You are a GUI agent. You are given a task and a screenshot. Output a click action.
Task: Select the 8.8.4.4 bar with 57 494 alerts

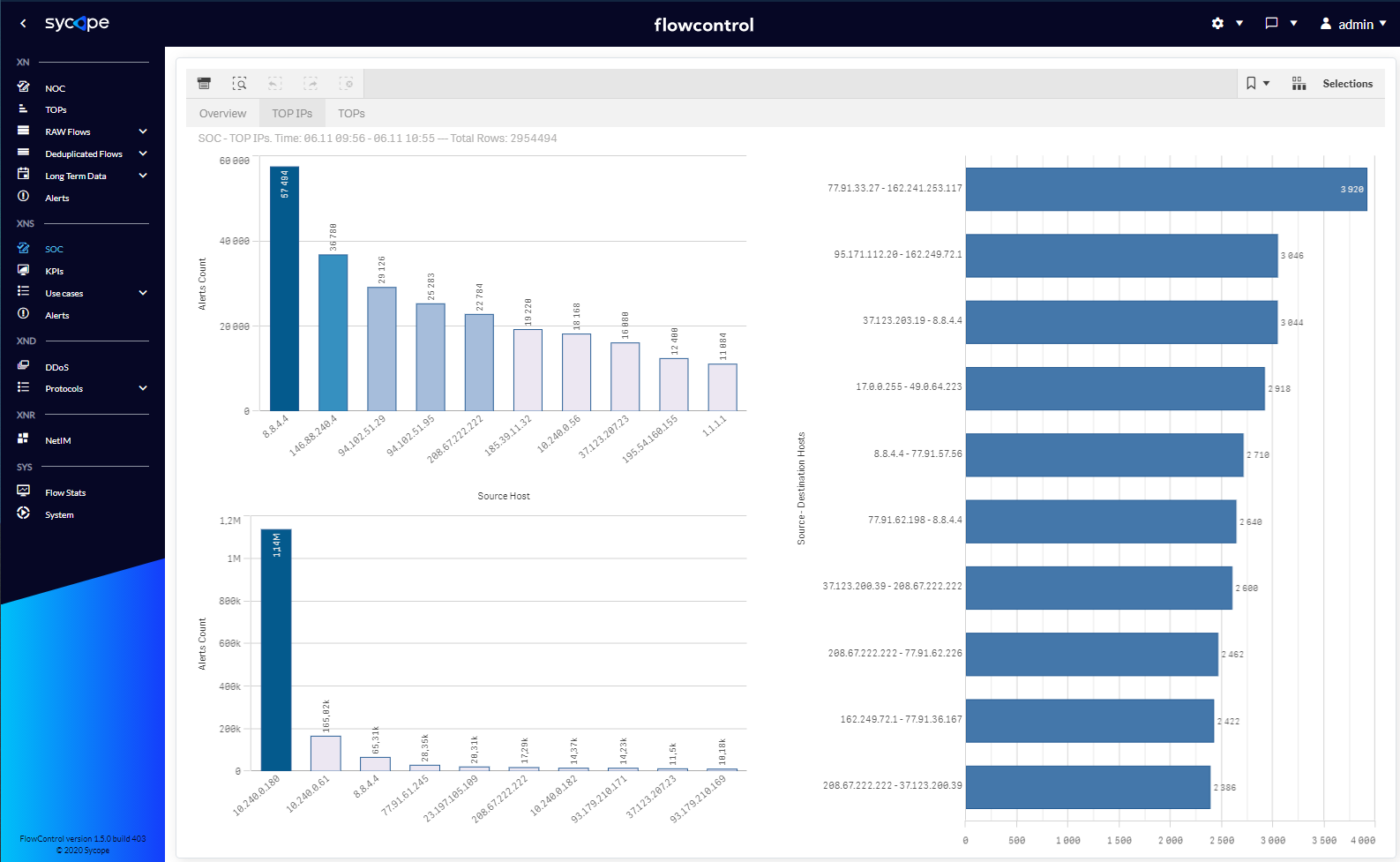284,289
